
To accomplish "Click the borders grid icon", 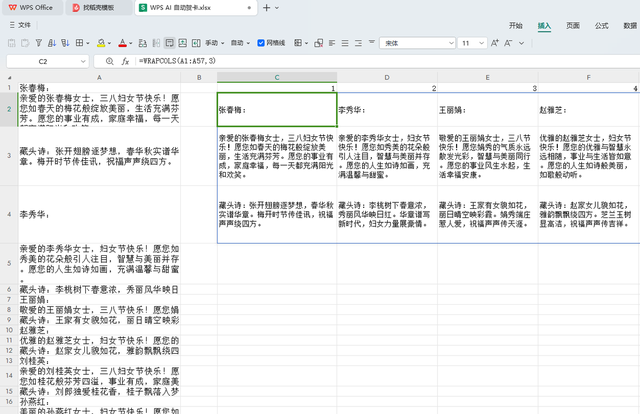I will 80,43.
